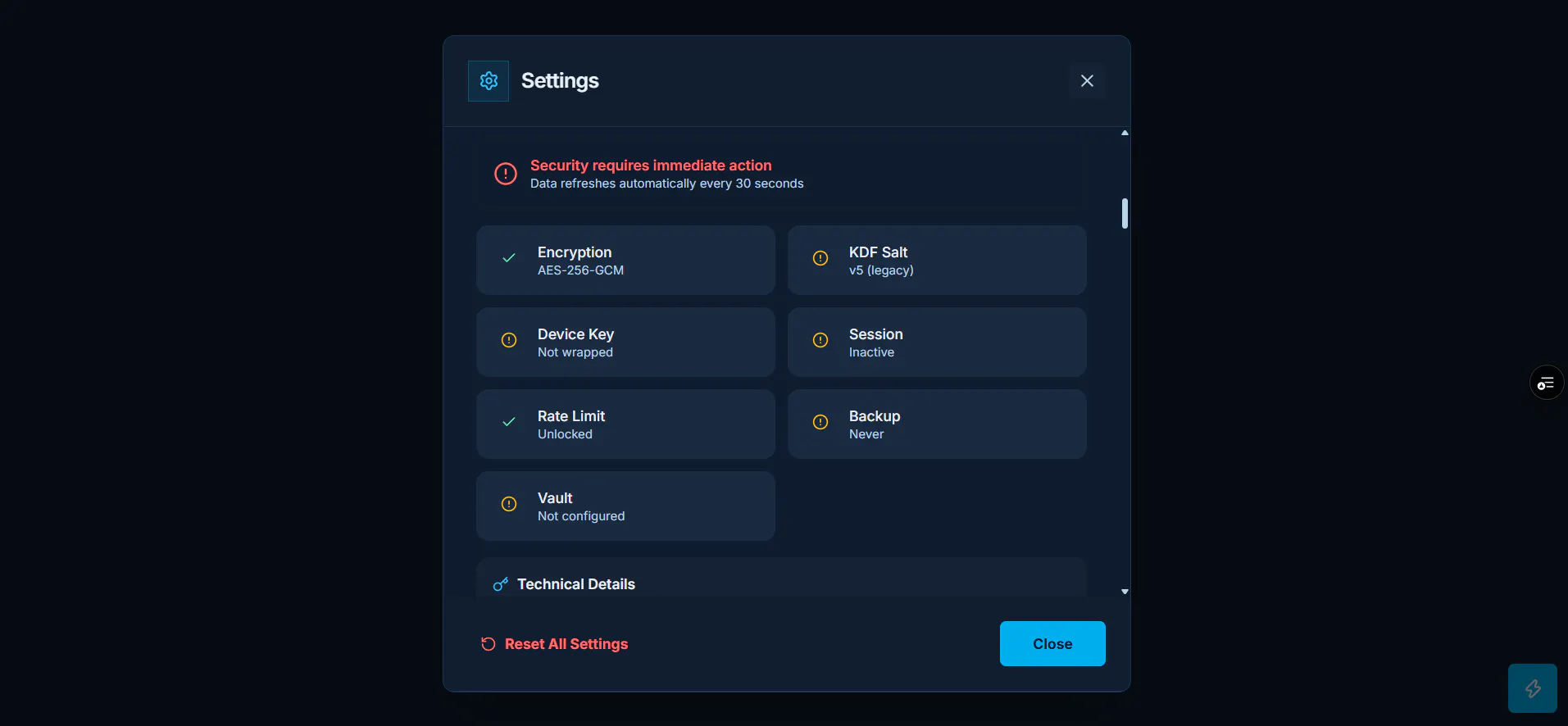Click the Settings gear icon in header
1568x726 pixels.
(489, 81)
